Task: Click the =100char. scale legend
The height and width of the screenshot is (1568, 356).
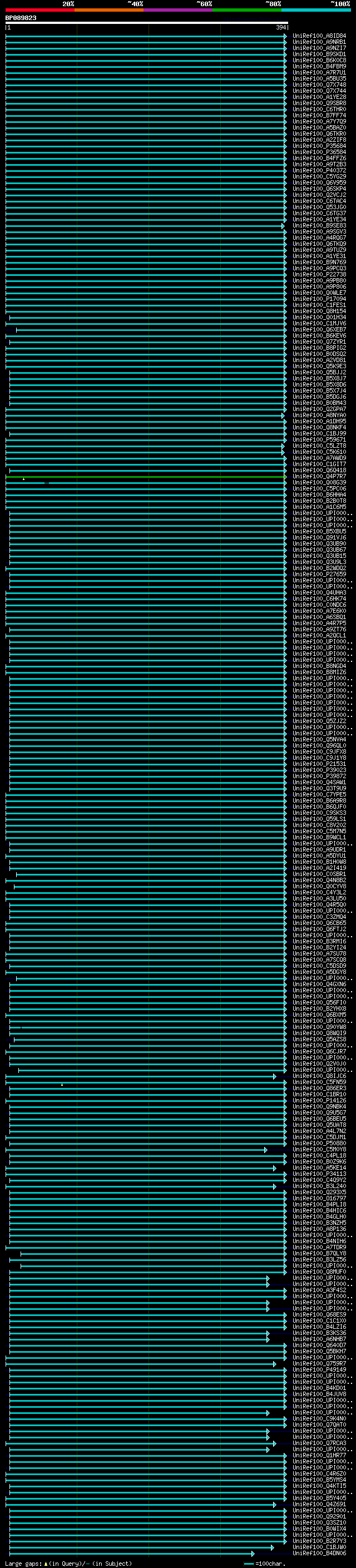Action: click(x=265, y=1564)
